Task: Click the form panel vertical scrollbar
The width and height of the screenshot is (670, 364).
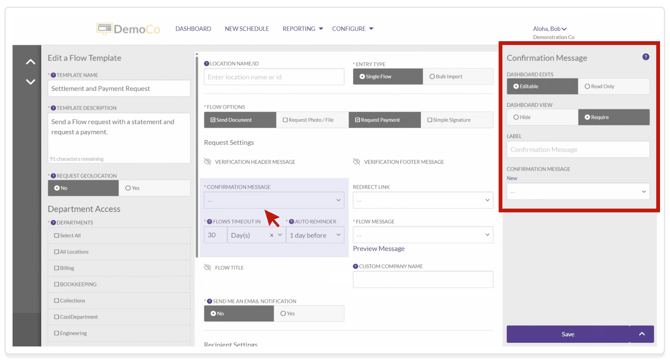Action: click(x=197, y=156)
